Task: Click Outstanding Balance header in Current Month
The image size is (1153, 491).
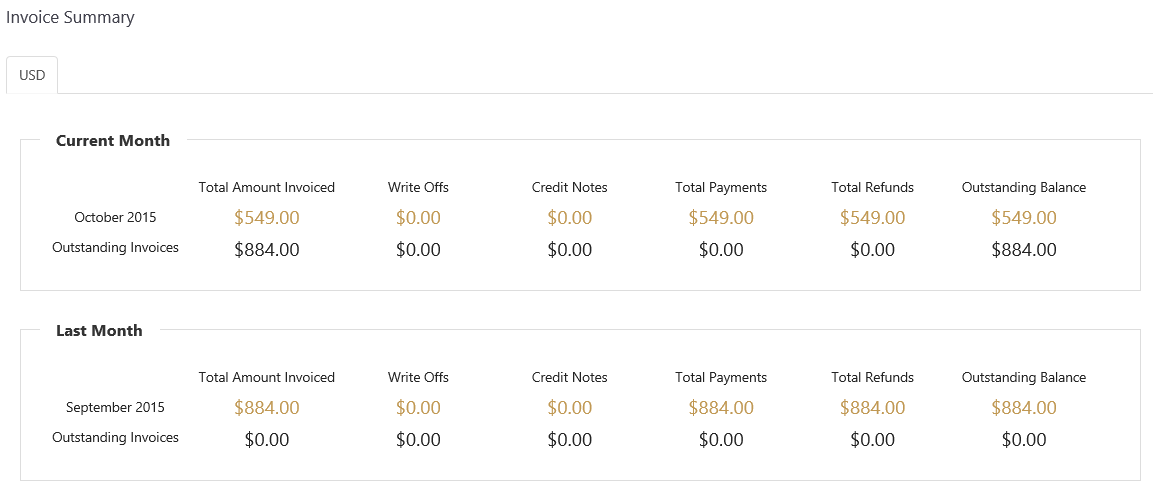Action: tap(1024, 187)
